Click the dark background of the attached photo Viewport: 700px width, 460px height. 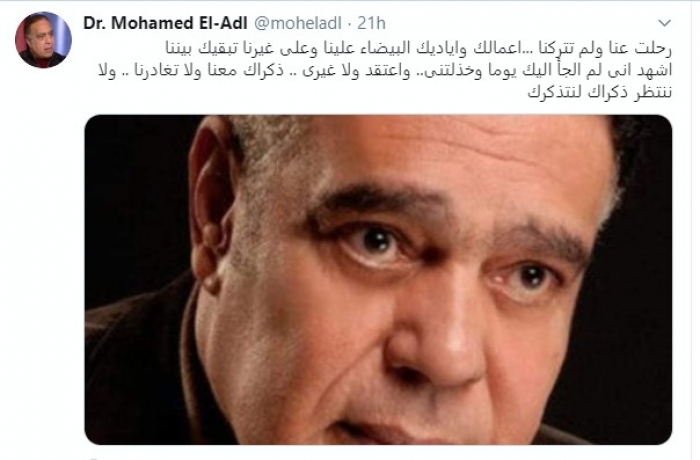(134, 201)
